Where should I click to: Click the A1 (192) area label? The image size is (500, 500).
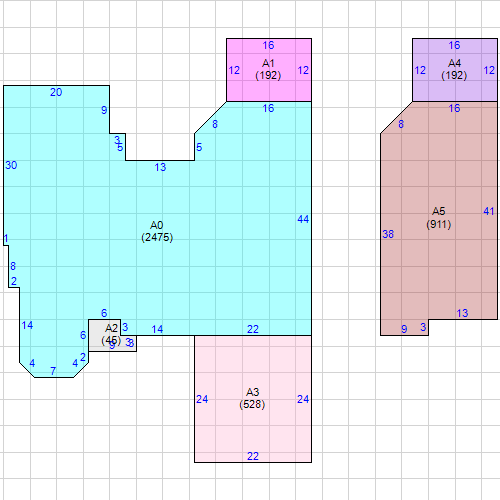pos(268,69)
